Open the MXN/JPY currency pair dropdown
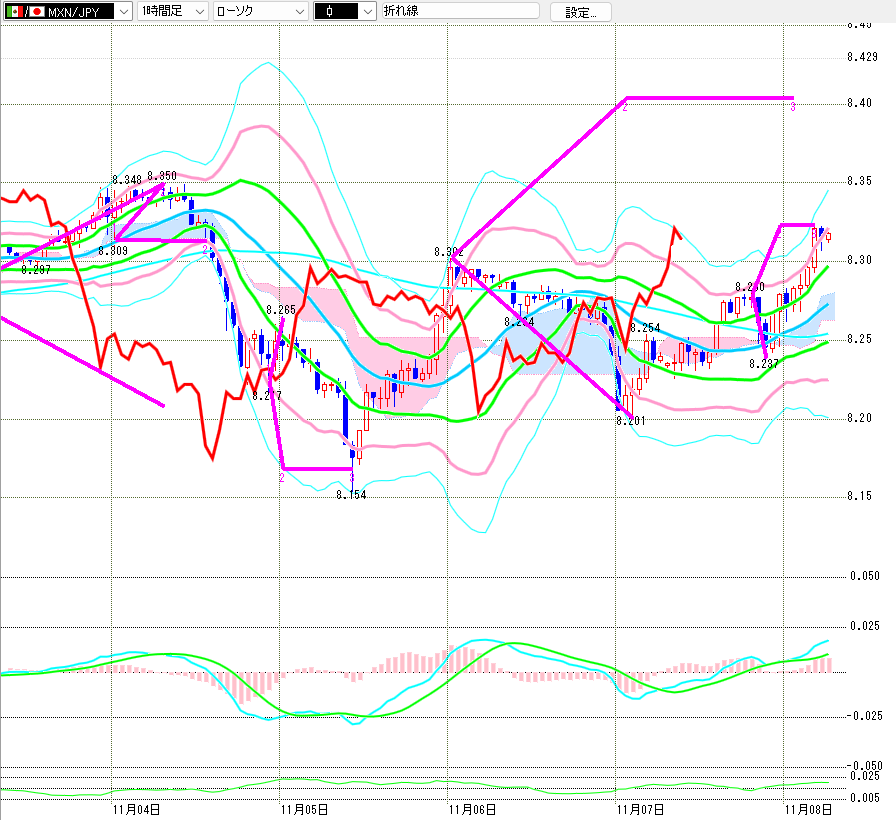The height and width of the screenshot is (820, 896). coord(123,12)
